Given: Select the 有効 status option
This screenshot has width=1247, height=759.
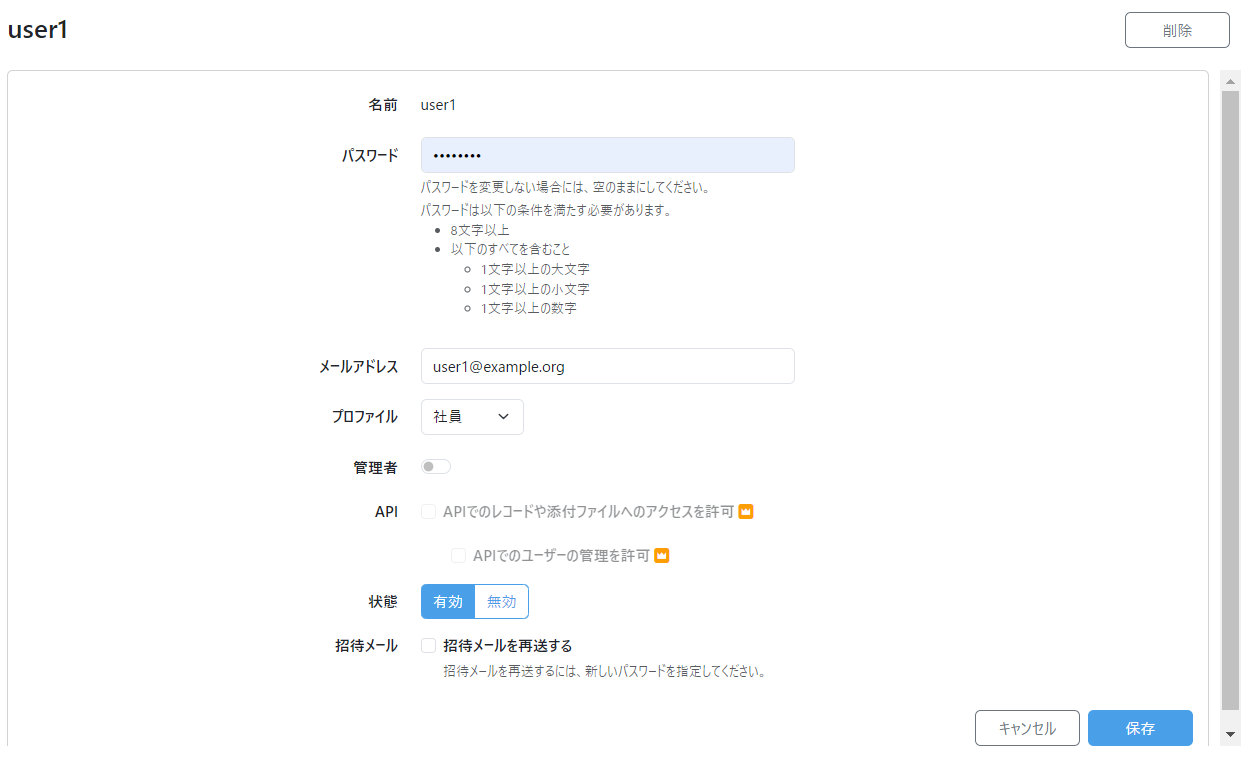Looking at the screenshot, I should [448, 601].
